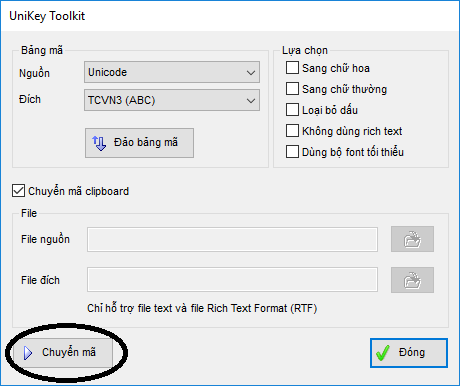Click the arrow of the Nguồn combo box
Viewport: 460px width, 386px height.
[251, 72]
